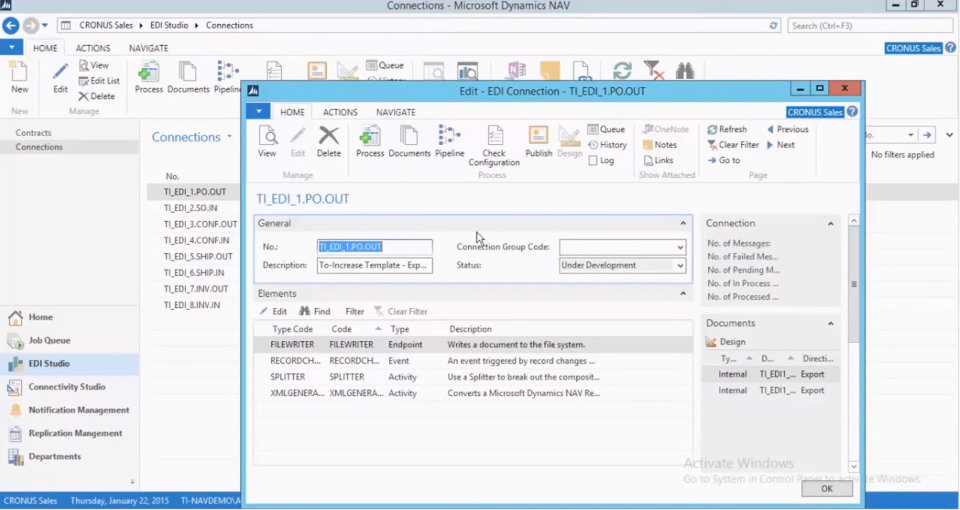
Task: Open Job Queue in navigation pane
Action: click(49, 340)
